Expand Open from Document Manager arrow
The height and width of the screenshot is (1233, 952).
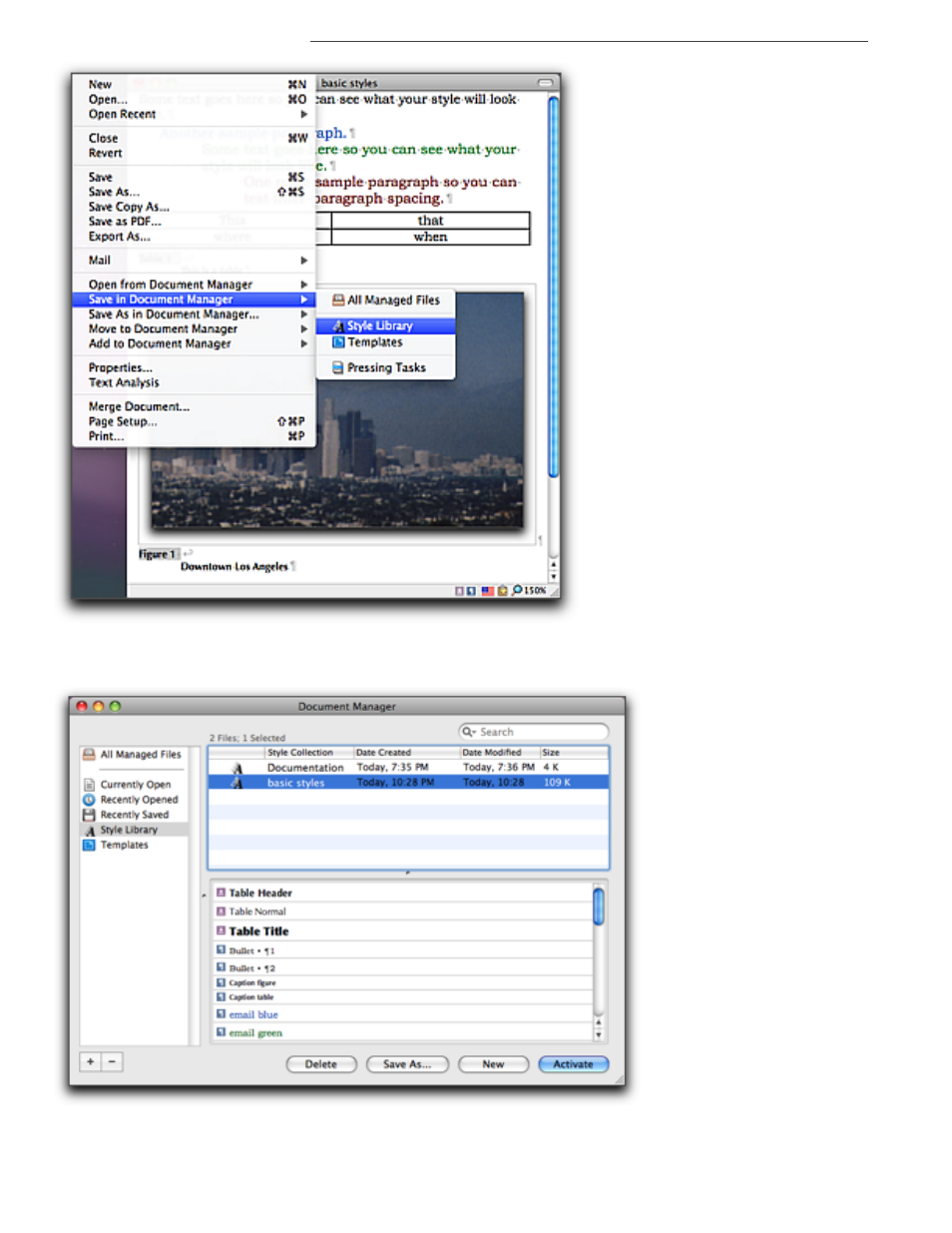pos(303,285)
